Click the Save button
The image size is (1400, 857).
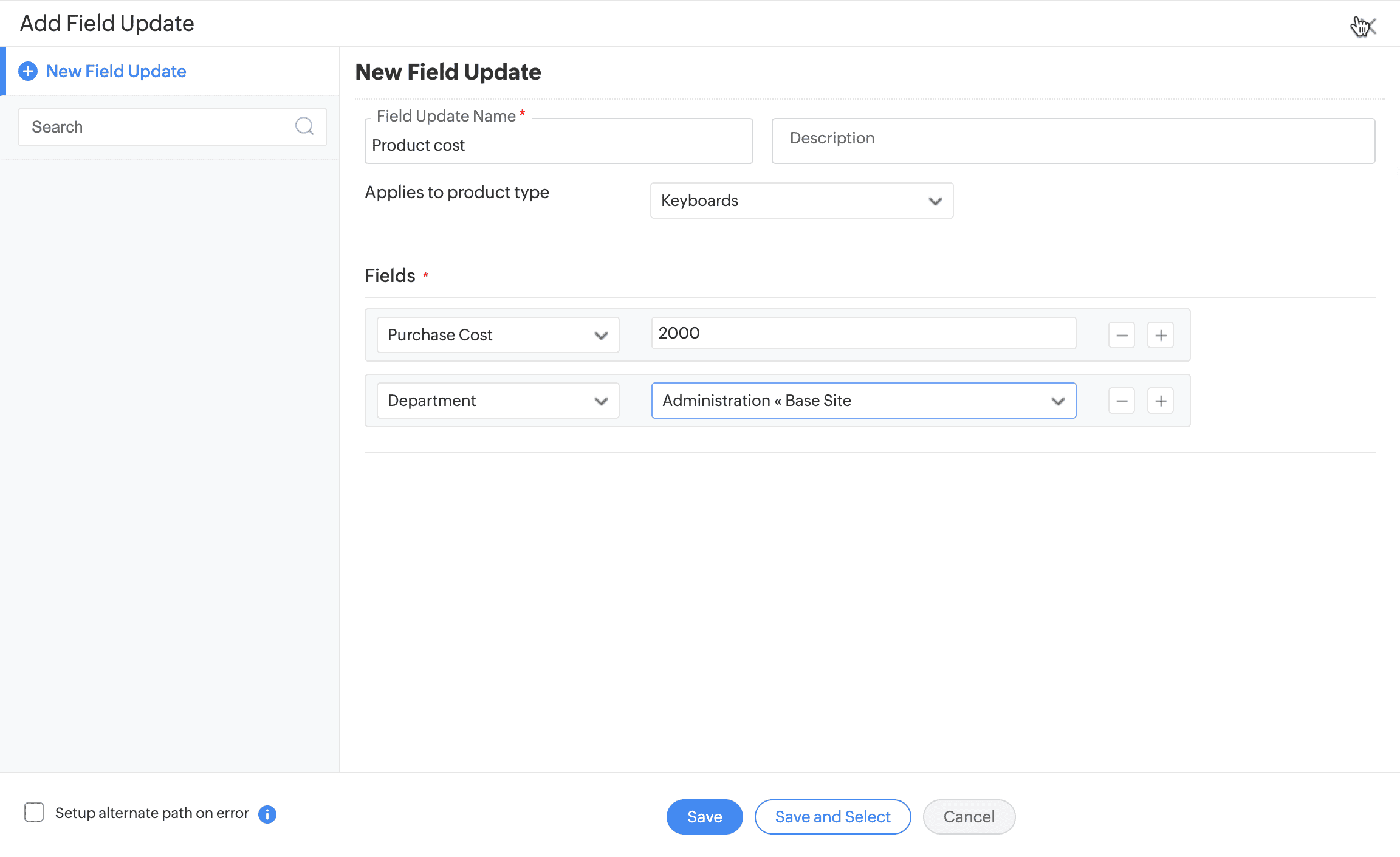704,816
